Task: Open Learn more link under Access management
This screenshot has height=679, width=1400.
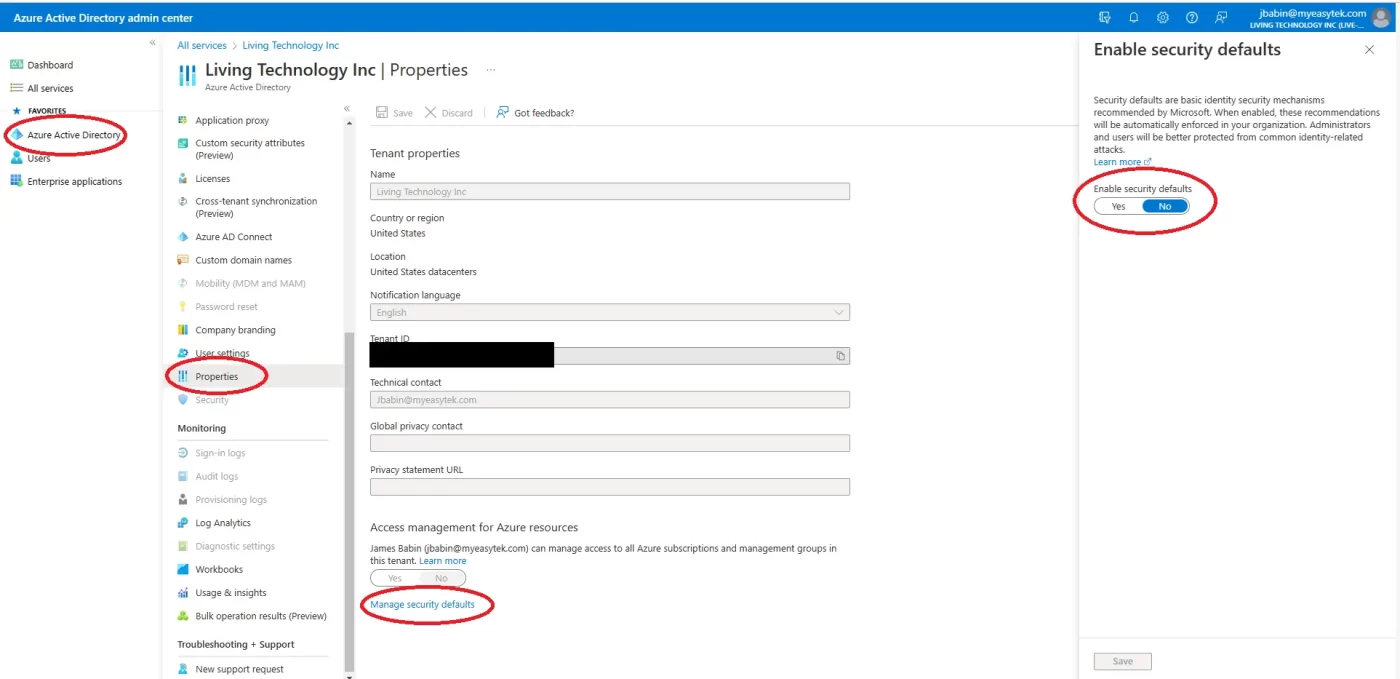Action: pyautogui.click(x=443, y=561)
